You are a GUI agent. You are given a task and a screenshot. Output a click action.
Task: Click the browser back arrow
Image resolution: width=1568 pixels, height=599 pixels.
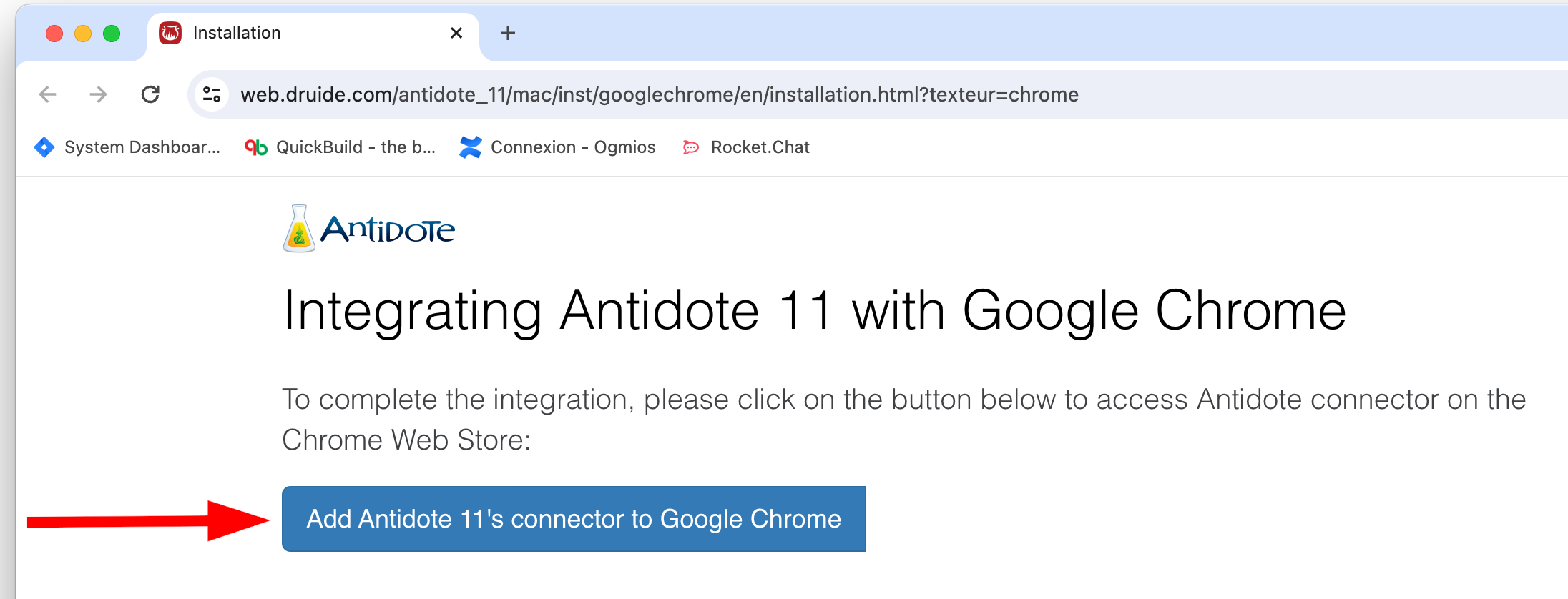47,94
